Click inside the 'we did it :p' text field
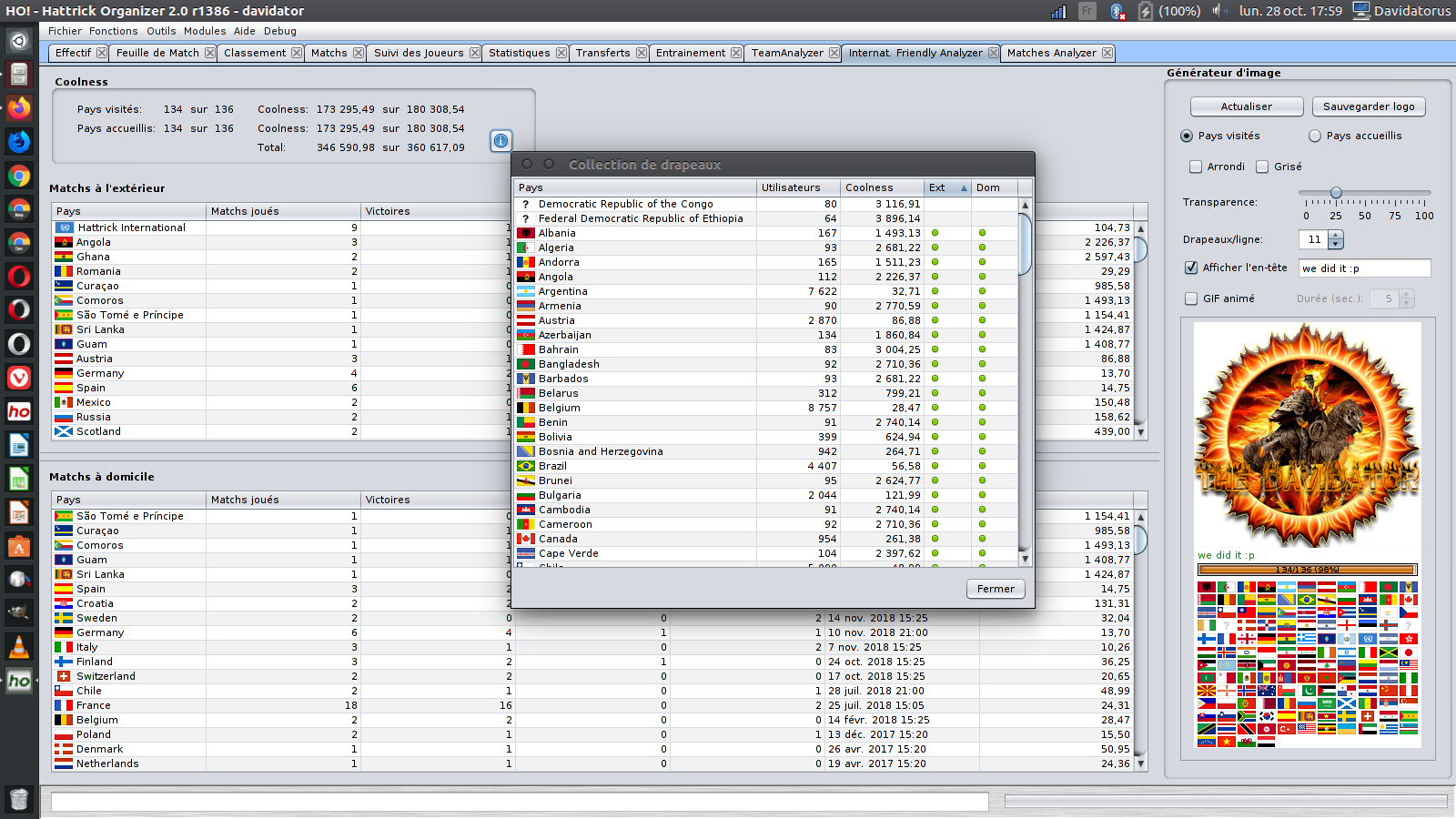 [x=1364, y=268]
